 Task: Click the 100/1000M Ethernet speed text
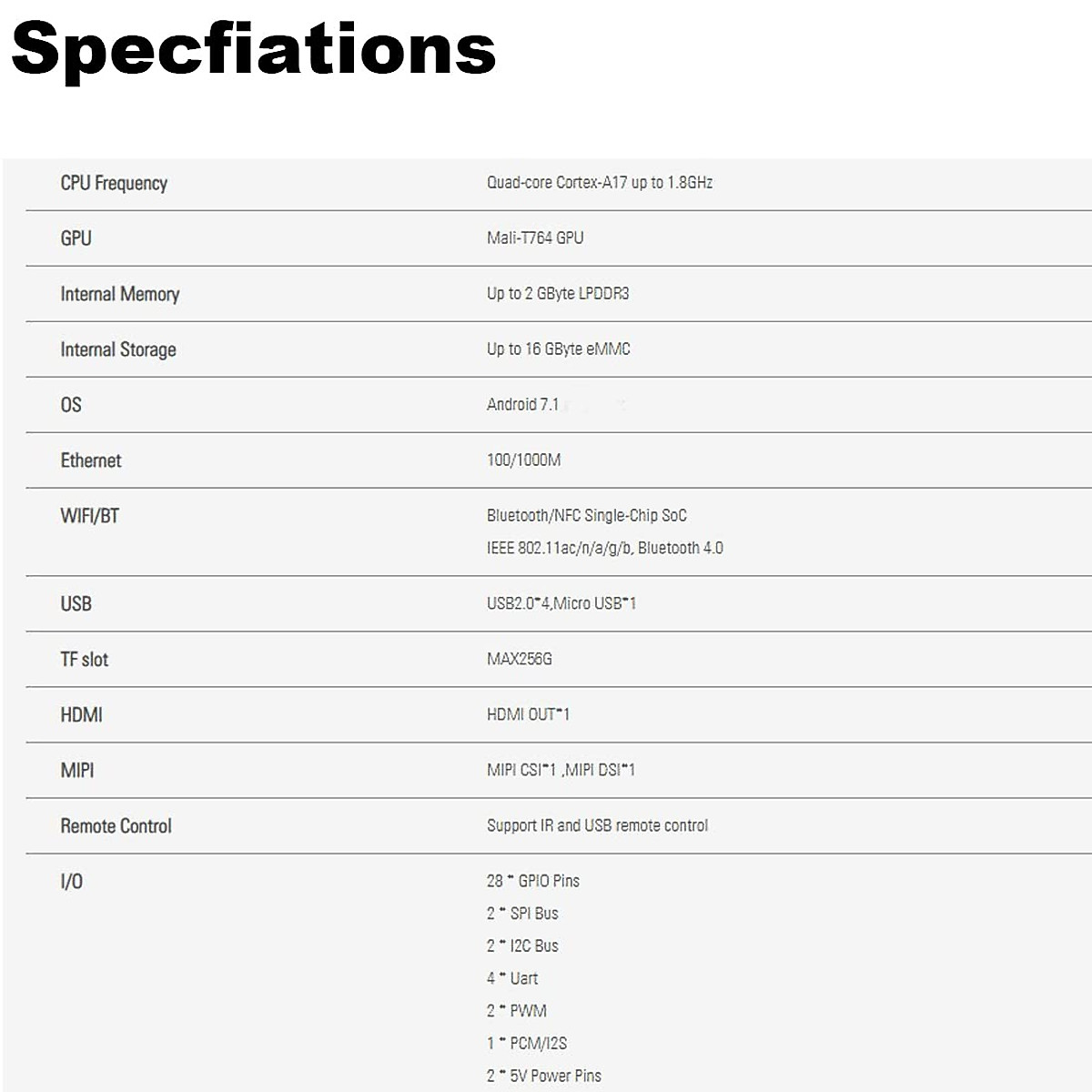click(523, 460)
